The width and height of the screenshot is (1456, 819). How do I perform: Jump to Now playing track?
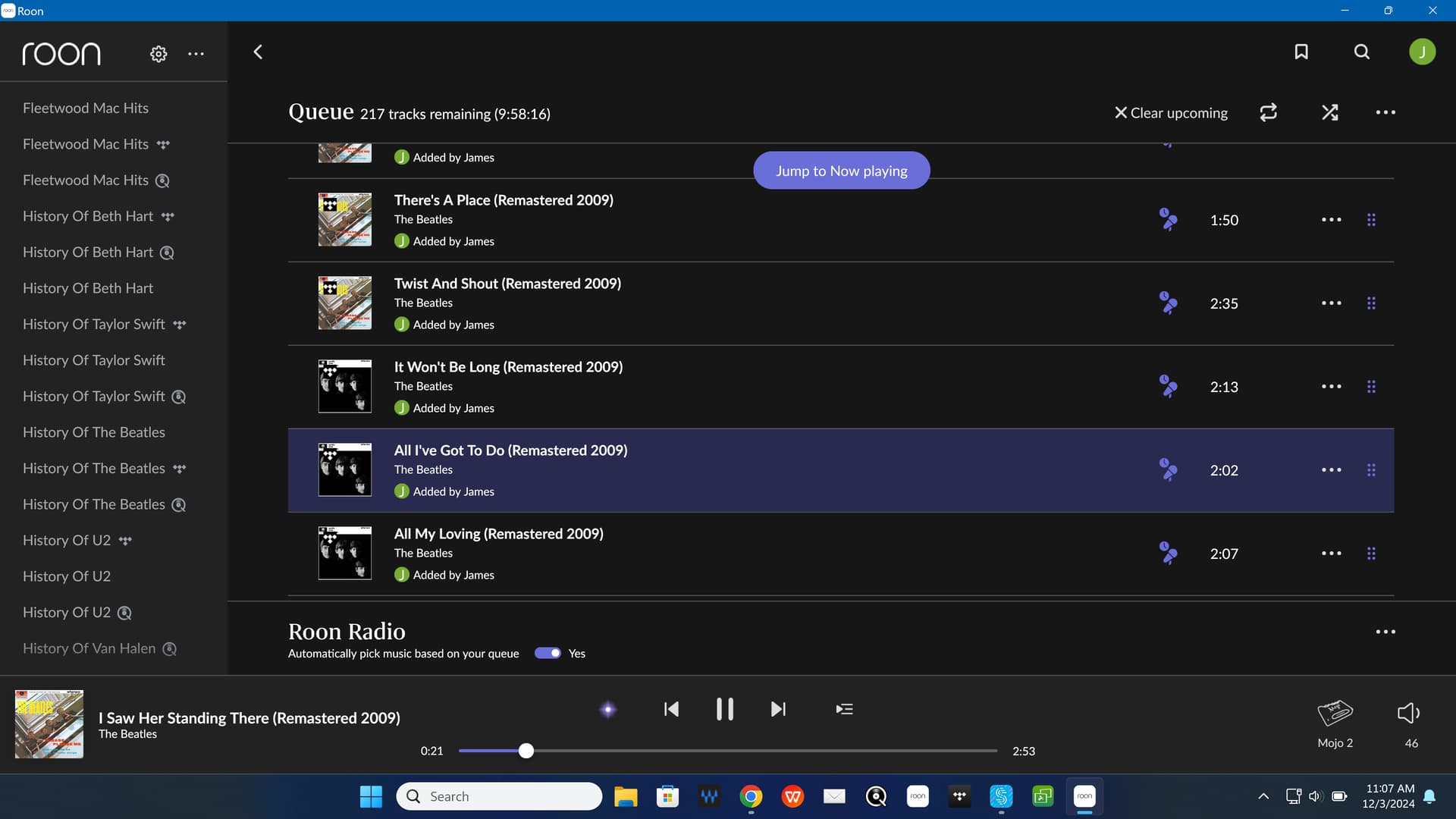841,171
